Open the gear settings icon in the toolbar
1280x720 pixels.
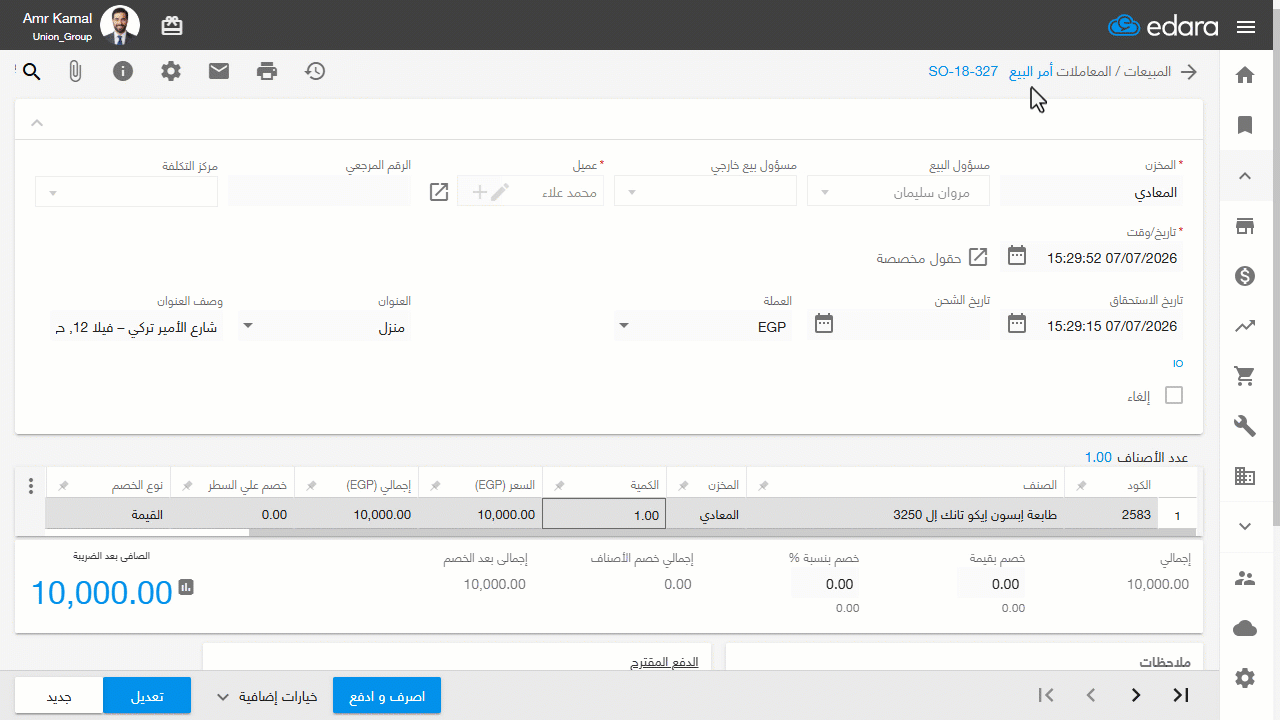(x=171, y=72)
